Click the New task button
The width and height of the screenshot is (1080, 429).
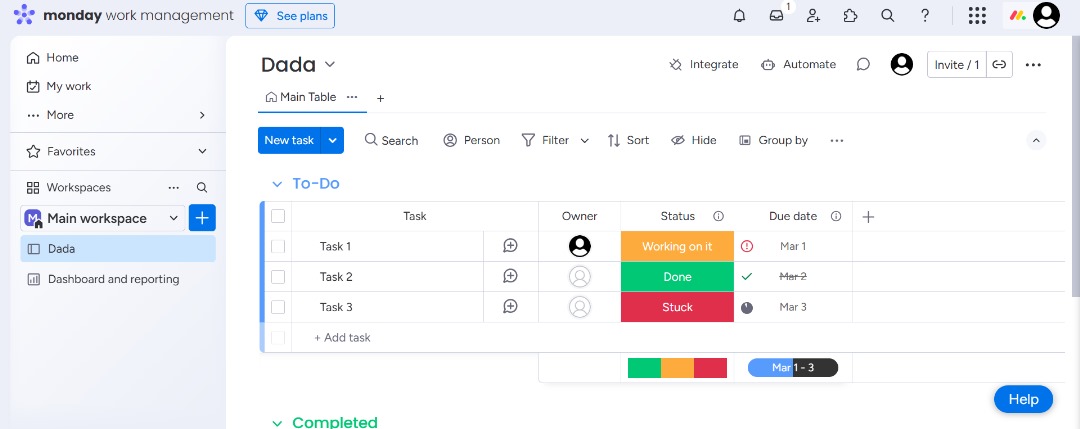pyautogui.click(x=289, y=140)
